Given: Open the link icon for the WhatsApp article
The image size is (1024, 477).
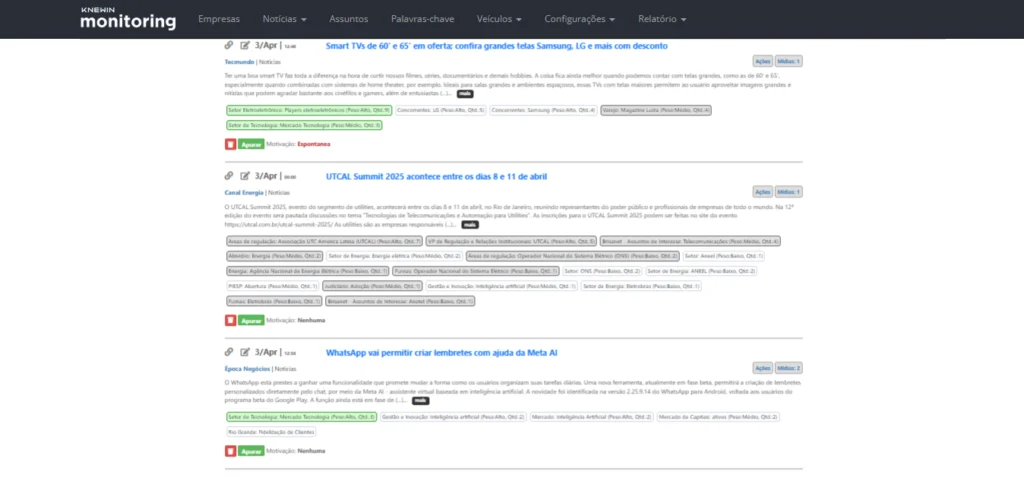Looking at the screenshot, I should [229, 352].
